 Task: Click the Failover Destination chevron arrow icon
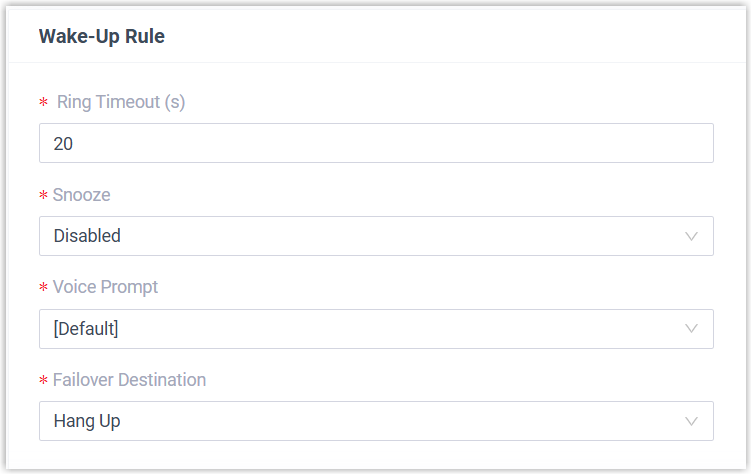tap(691, 422)
